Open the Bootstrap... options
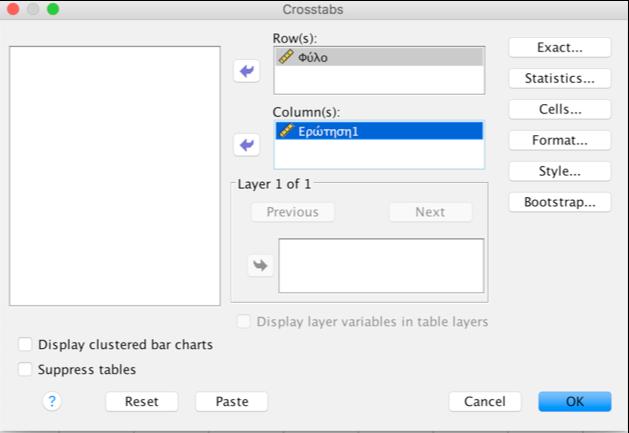 560,202
